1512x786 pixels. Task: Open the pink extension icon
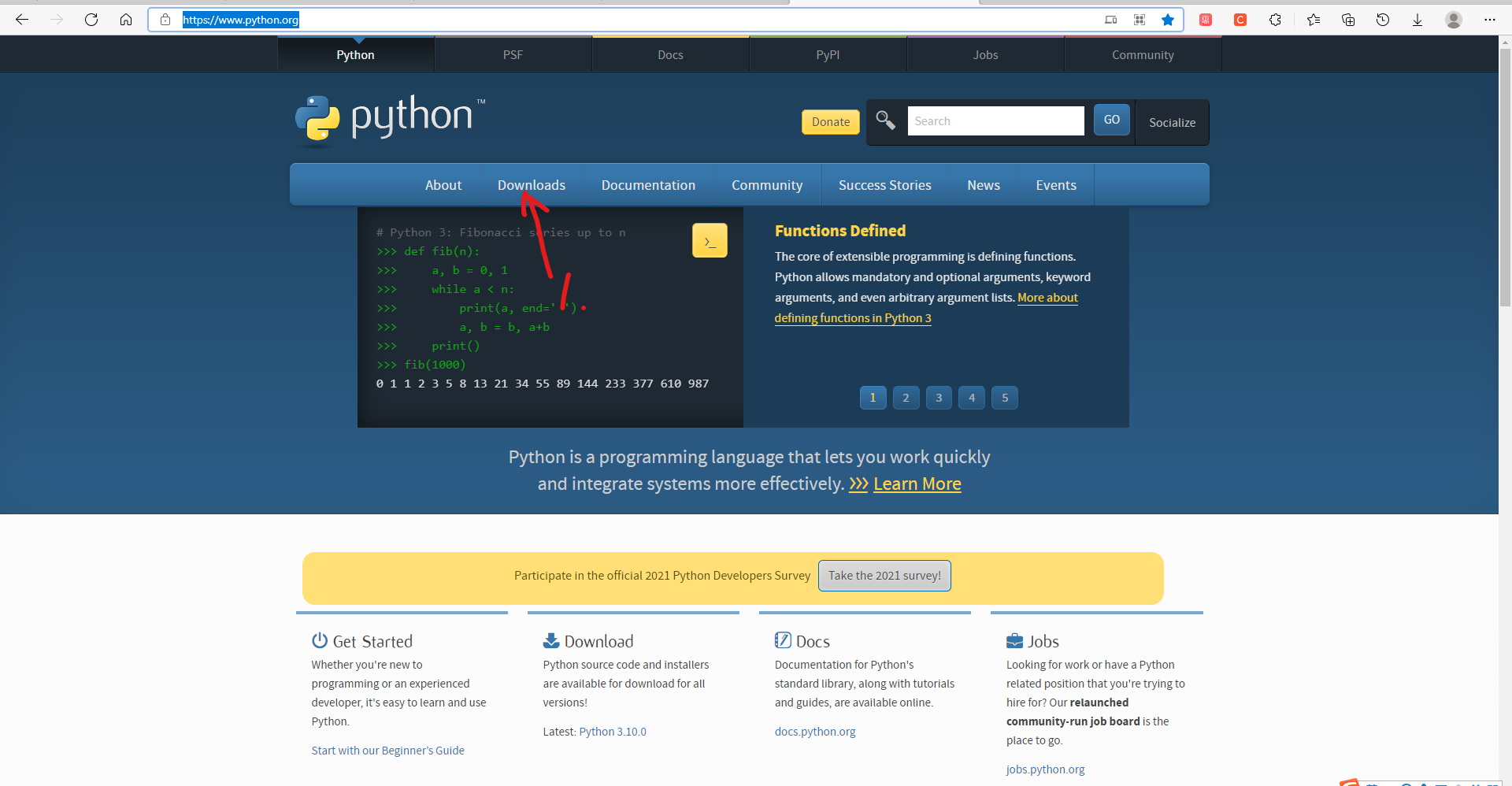(1206, 20)
